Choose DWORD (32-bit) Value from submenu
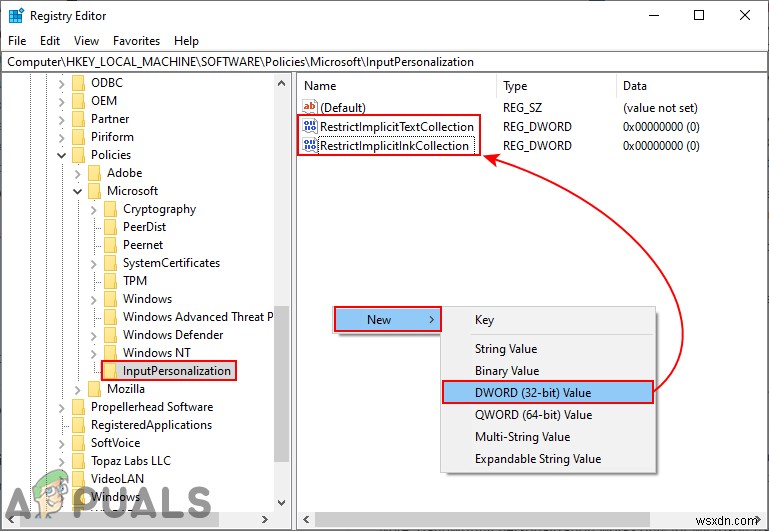This screenshot has height=531, width=769. tap(548, 393)
